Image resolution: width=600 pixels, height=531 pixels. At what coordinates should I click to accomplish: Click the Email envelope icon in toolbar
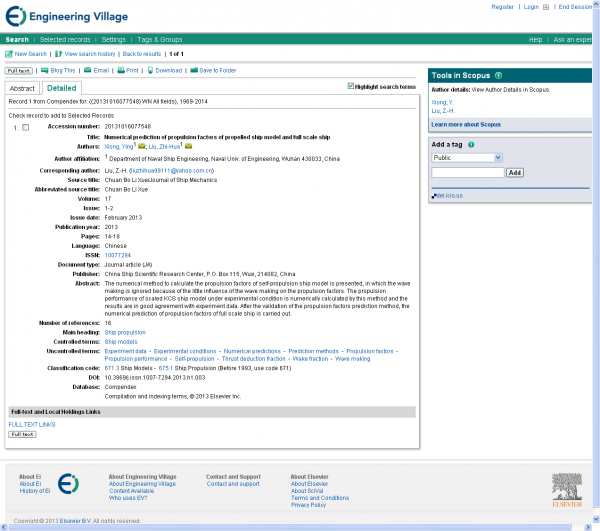pos(88,70)
